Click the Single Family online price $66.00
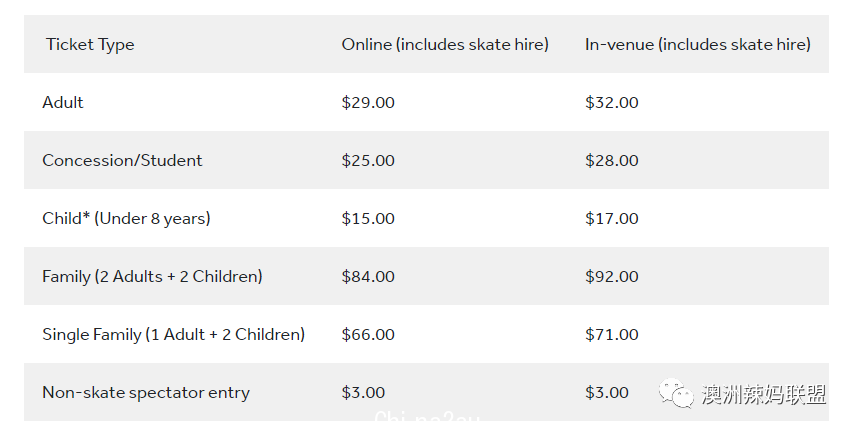This screenshot has height=433, width=854. 368,334
